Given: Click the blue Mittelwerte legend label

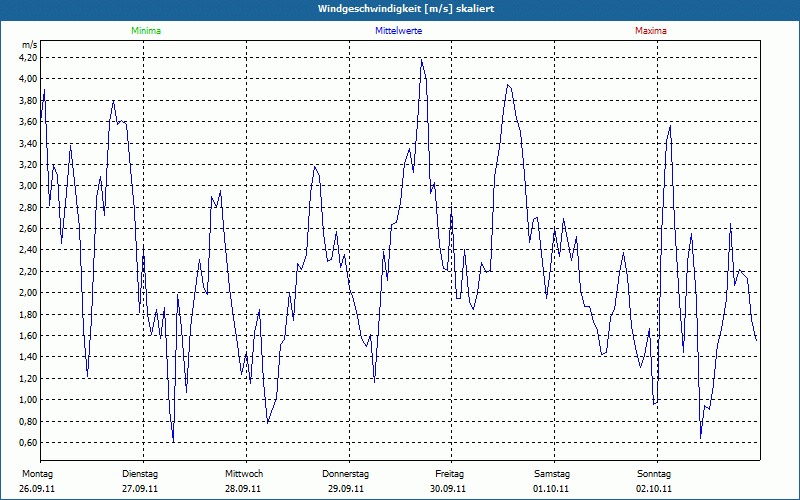Looking at the screenshot, I should pyautogui.click(x=398, y=31).
